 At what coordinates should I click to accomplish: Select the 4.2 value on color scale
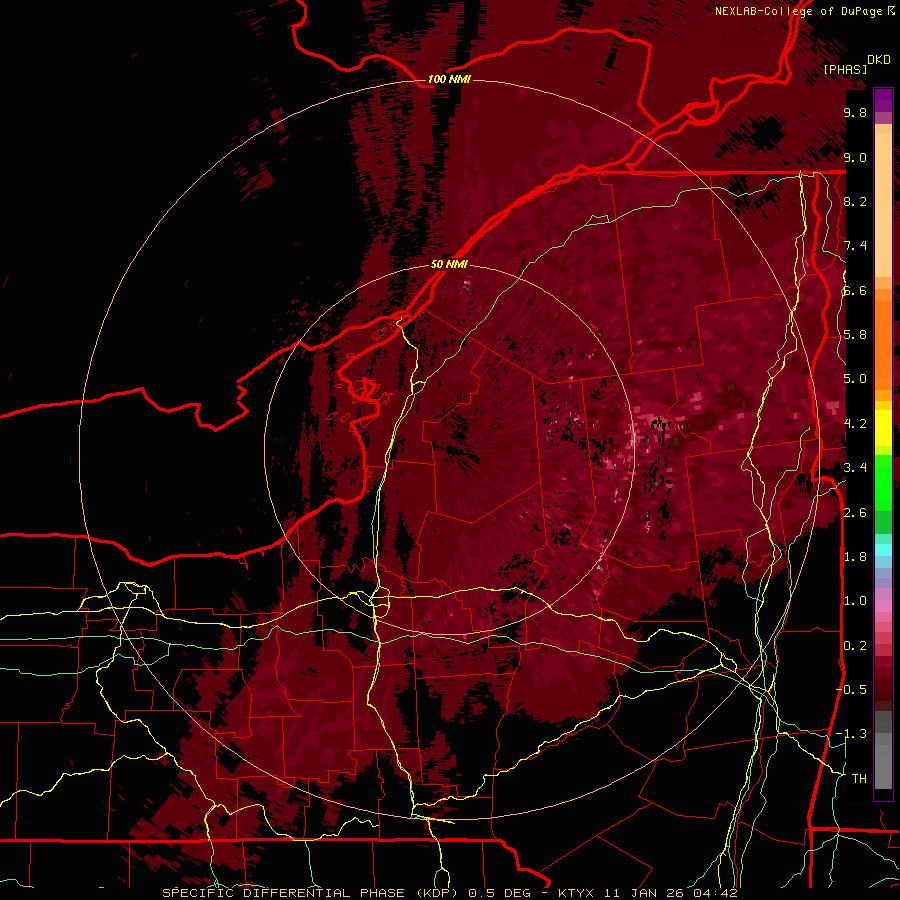click(855, 424)
